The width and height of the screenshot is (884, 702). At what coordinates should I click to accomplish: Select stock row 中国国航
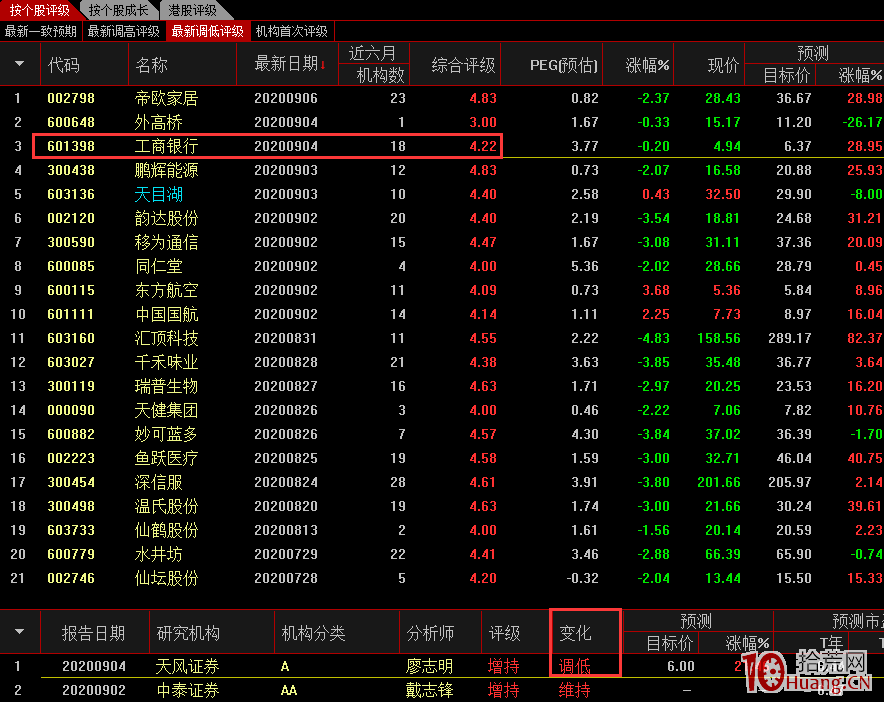pyautogui.click(x=442, y=314)
